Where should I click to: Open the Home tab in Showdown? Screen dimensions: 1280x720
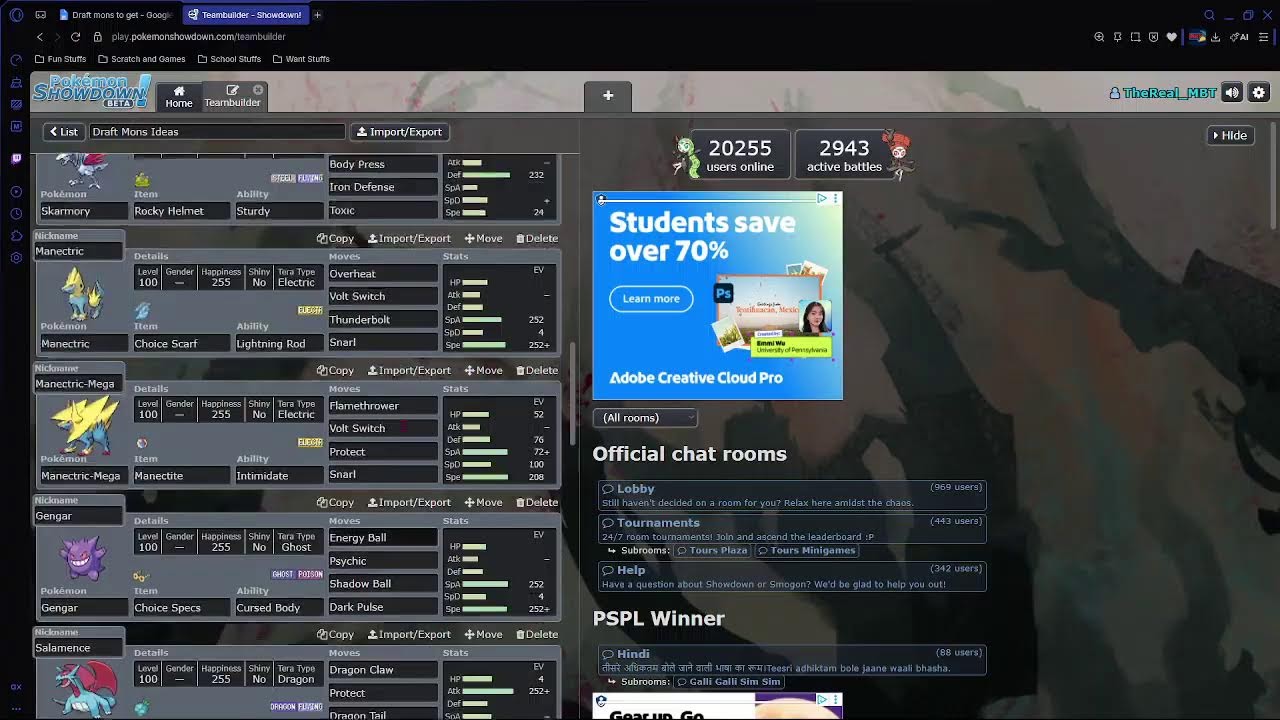point(179,96)
